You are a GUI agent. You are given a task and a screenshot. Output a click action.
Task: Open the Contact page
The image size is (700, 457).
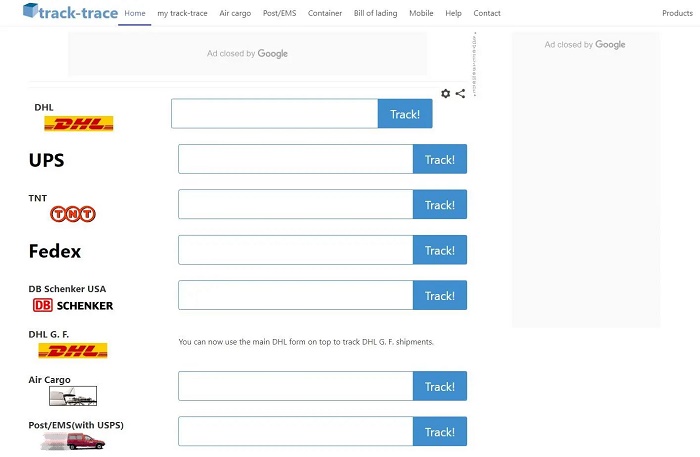(x=487, y=13)
